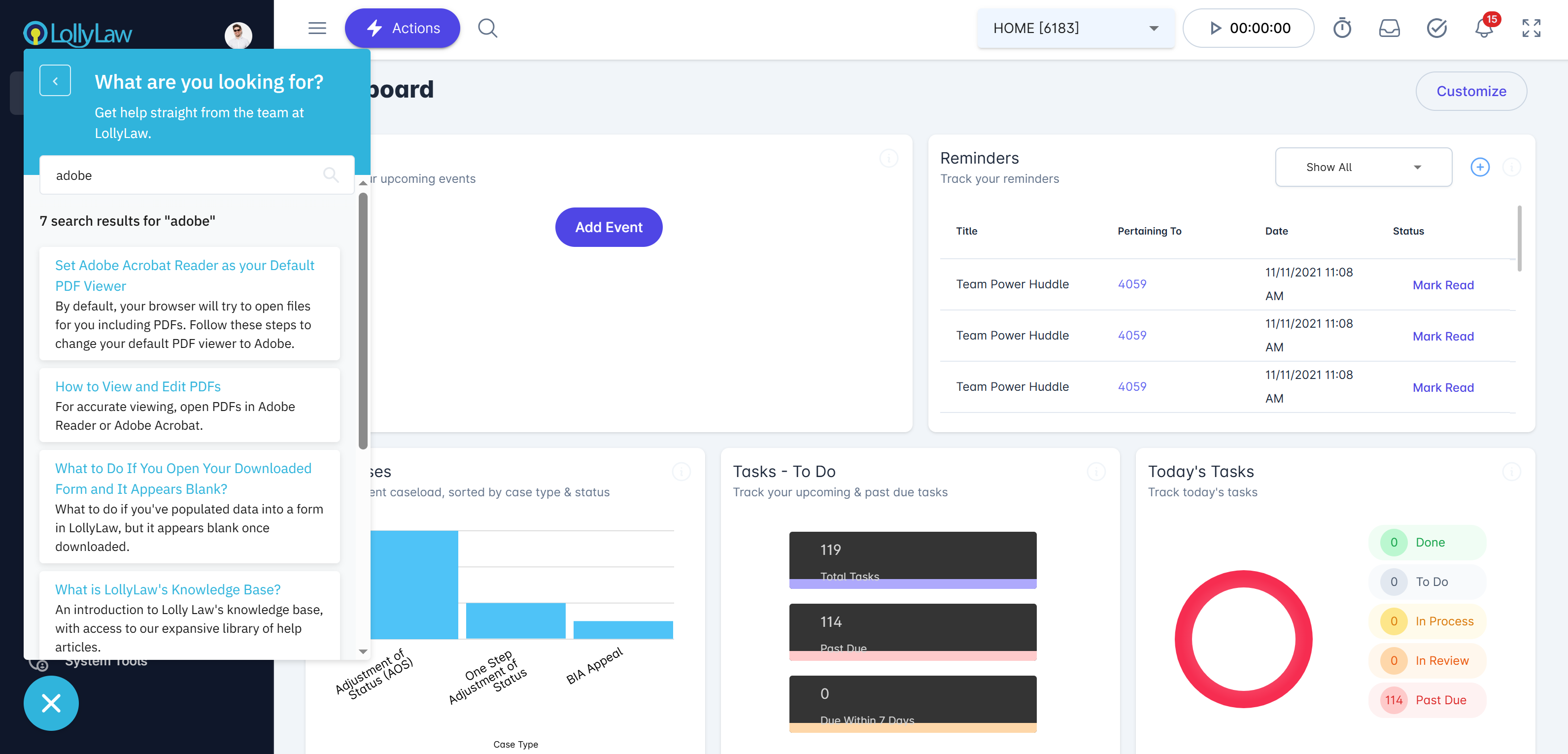Viewport: 1568px width, 754px height.
Task: Click the magnifier search icon in top bar
Action: 487,28
